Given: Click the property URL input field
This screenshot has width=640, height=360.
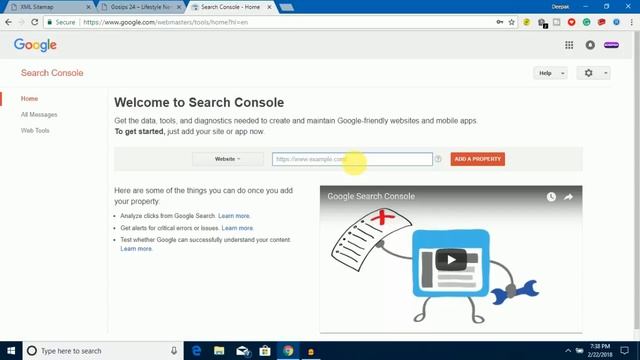Looking at the screenshot, I should (x=352, y=159).
